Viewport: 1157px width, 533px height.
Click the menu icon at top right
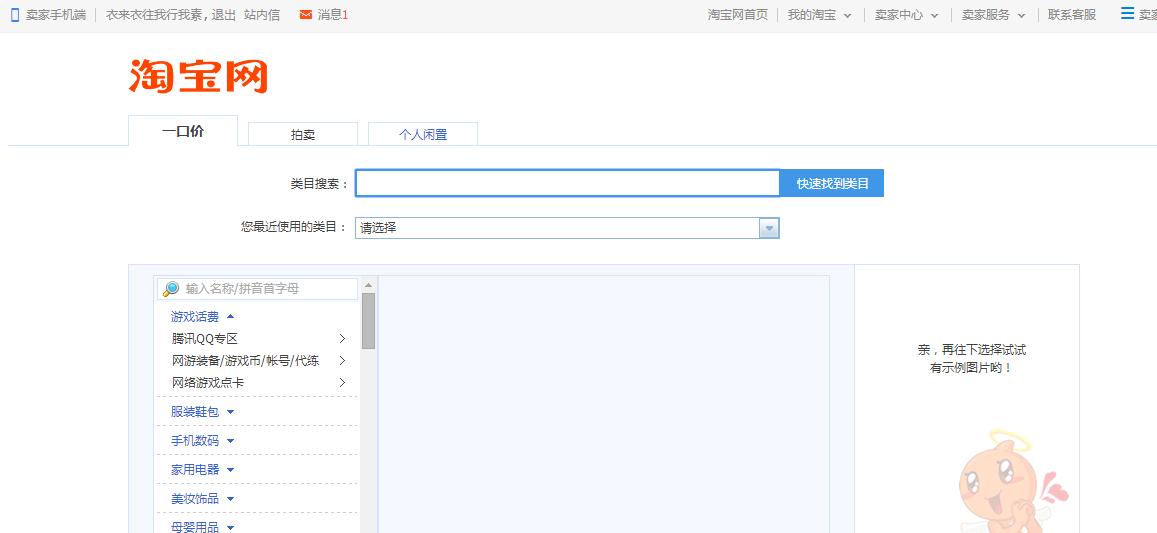point(1127,14)
